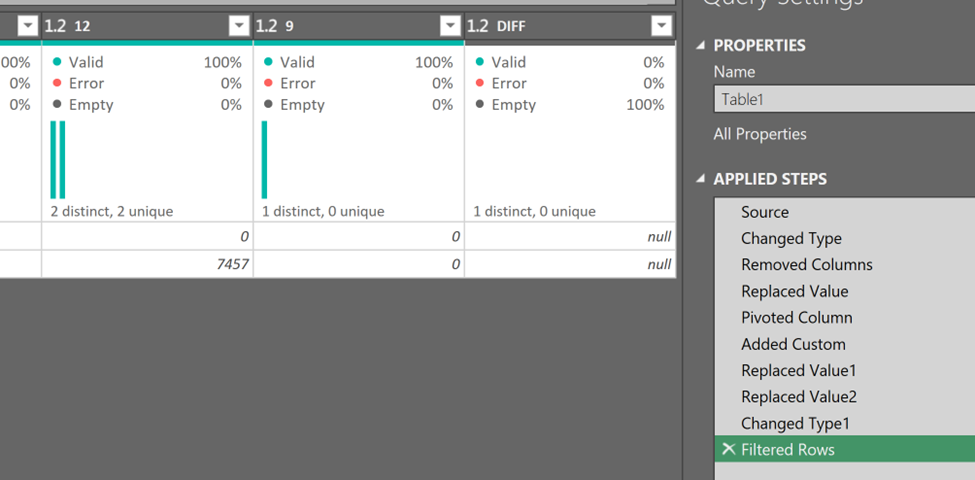Screen dimensions: 975x480
Task: Click the query Name input field
Action: 844,99
